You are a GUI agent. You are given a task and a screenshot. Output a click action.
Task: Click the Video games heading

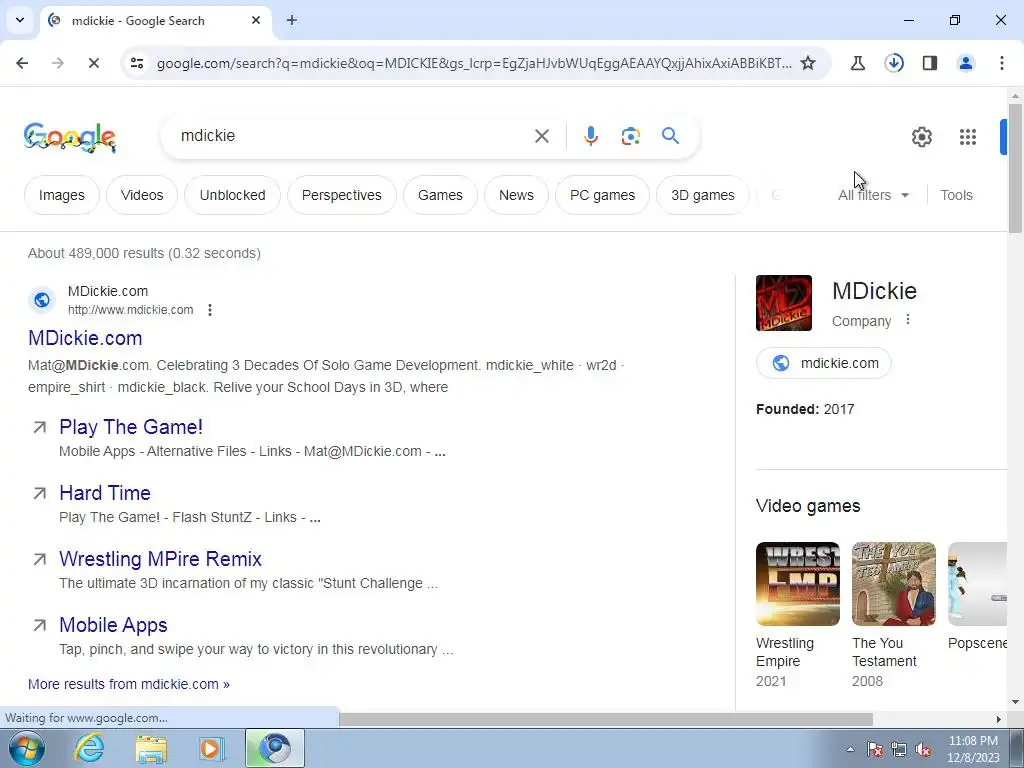(808, 505)
